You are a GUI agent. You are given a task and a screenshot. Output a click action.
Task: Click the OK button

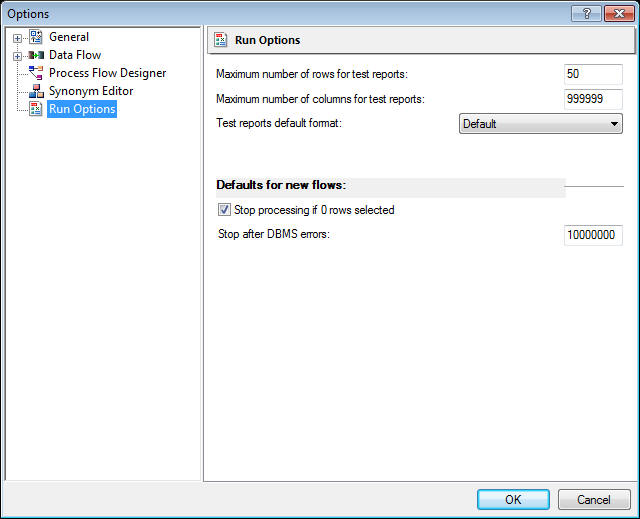(x=513, y=499)
